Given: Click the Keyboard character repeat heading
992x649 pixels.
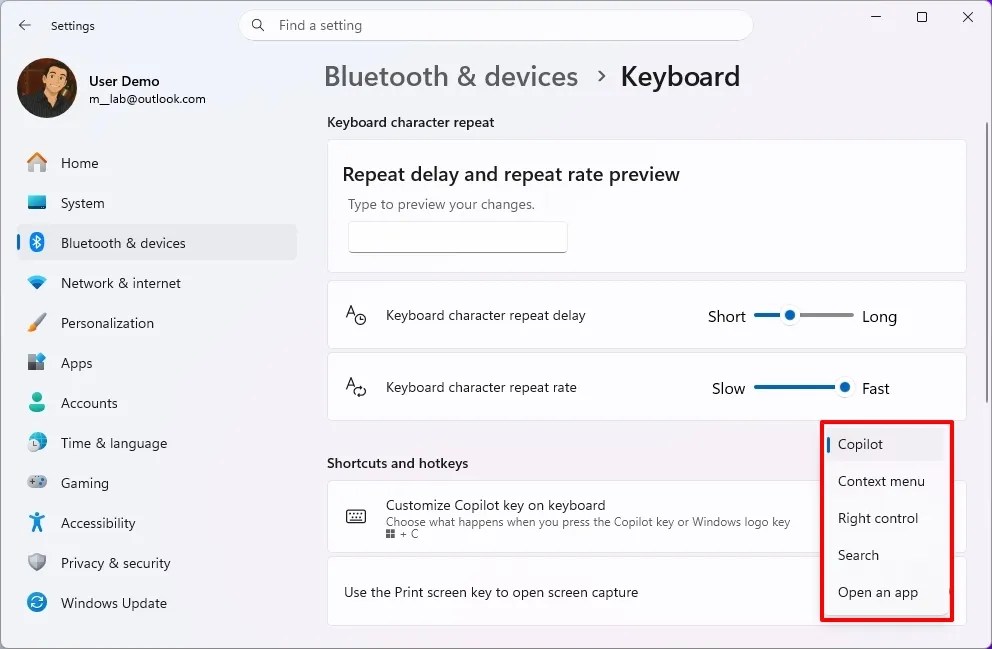Looking at the screenshot, I should click(x=411, y=123).
